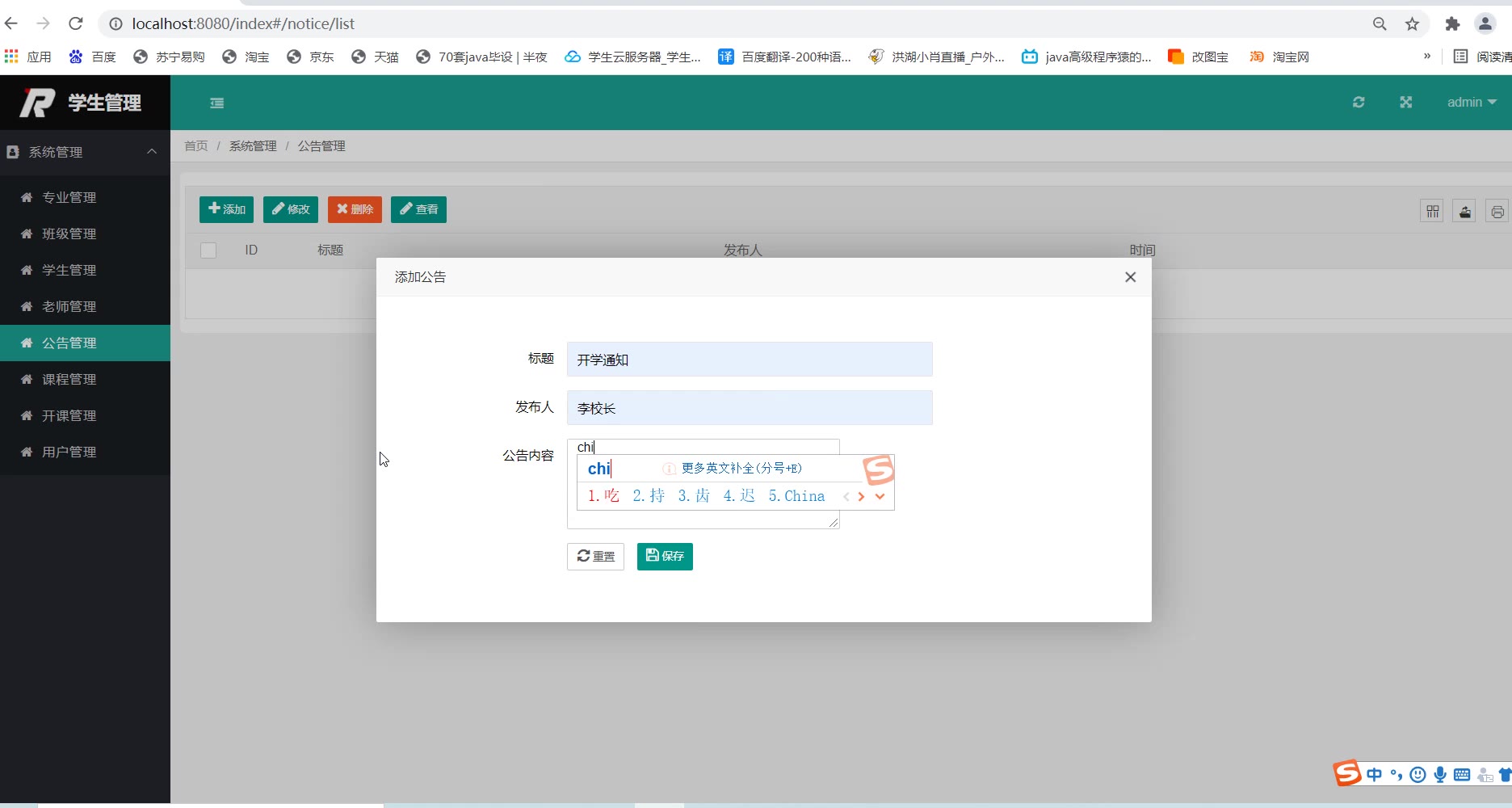Open 用户管理 in the sidebar
The width and height of the screenshot is (1512, 808).
point(85,452)
